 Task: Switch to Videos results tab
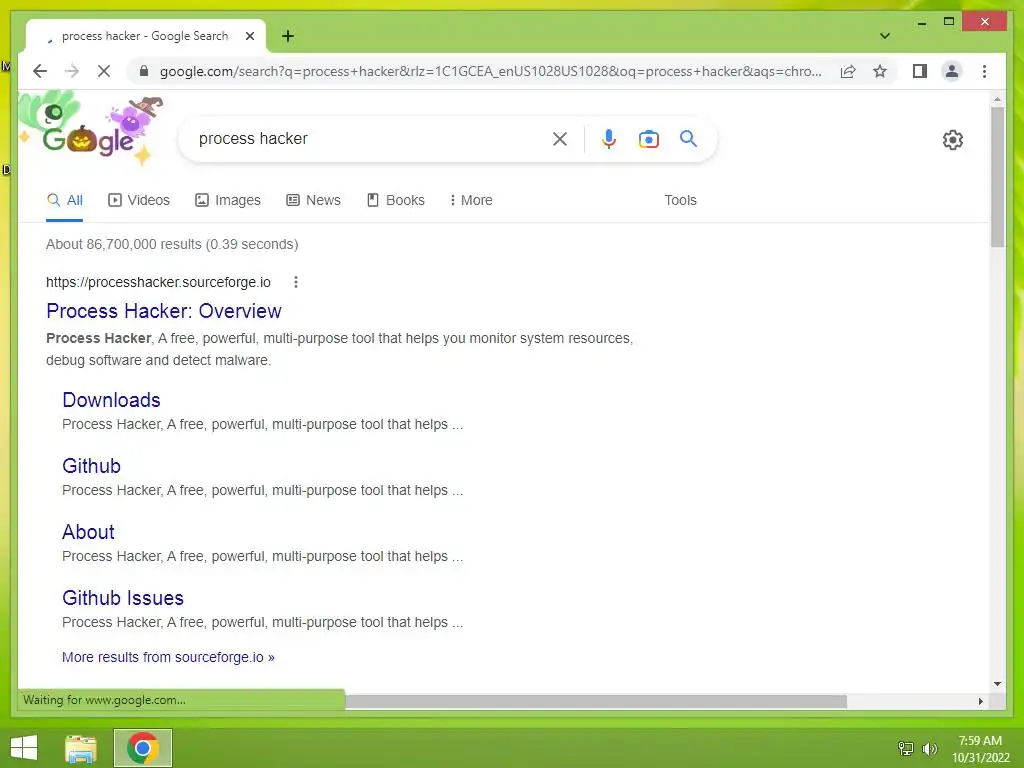(x=139, y=200)
